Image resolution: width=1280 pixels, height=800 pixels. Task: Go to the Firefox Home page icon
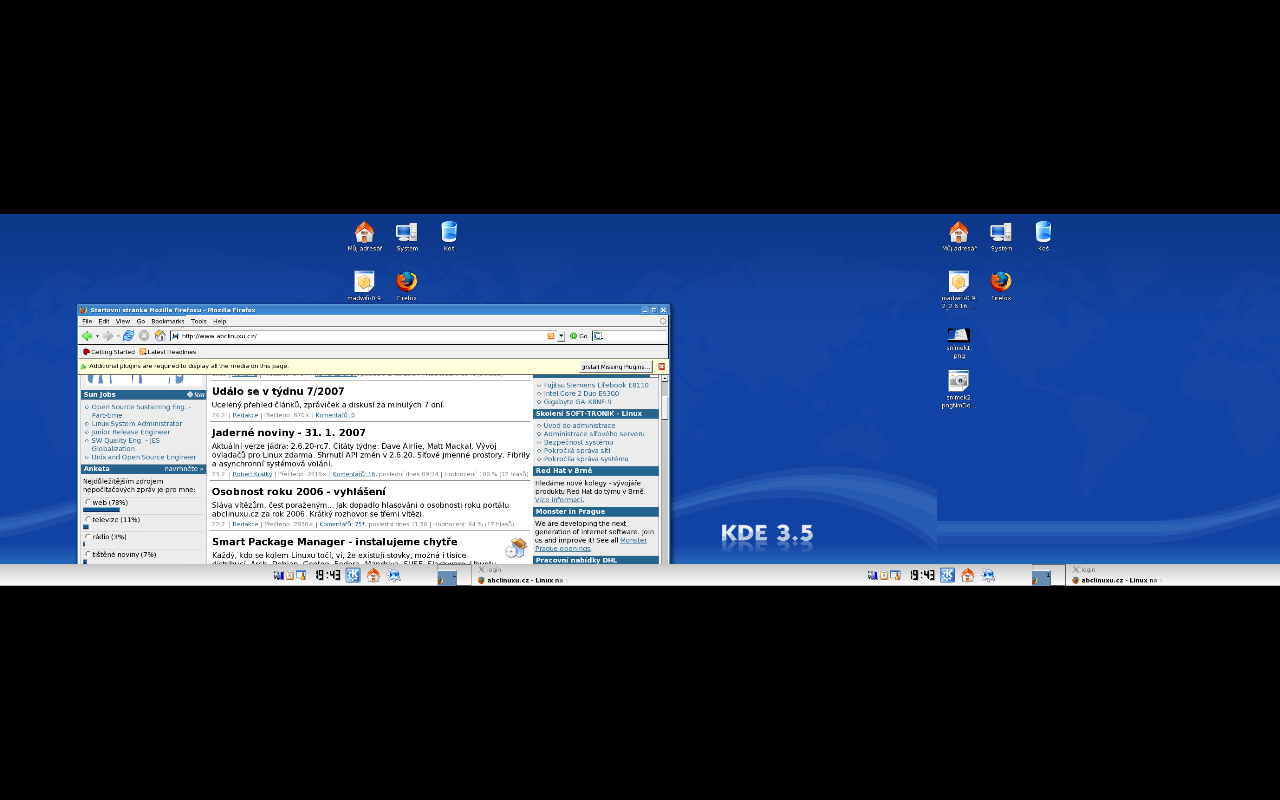[160, 336]
